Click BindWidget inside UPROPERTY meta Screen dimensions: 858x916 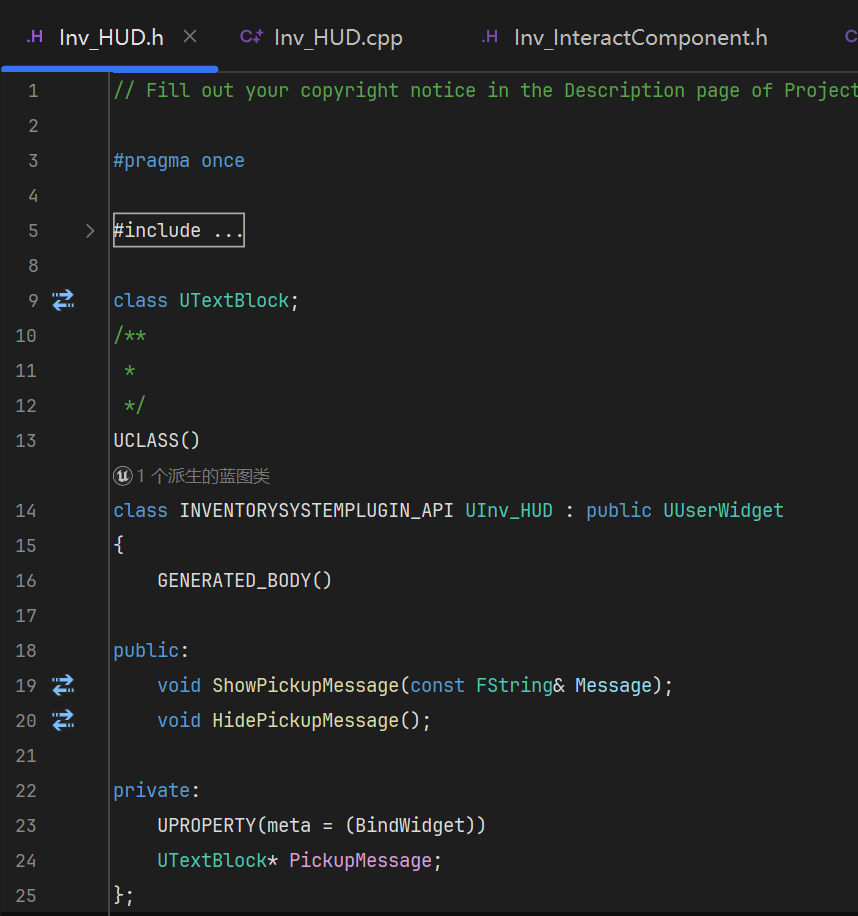410,825
